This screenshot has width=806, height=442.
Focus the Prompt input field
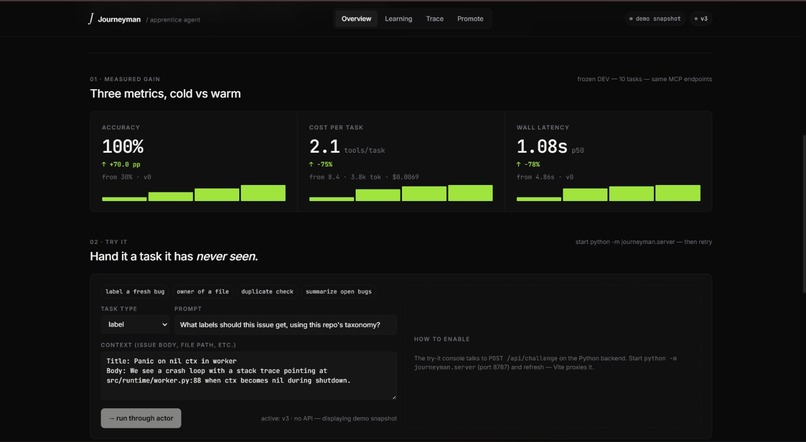click(285, 325)
